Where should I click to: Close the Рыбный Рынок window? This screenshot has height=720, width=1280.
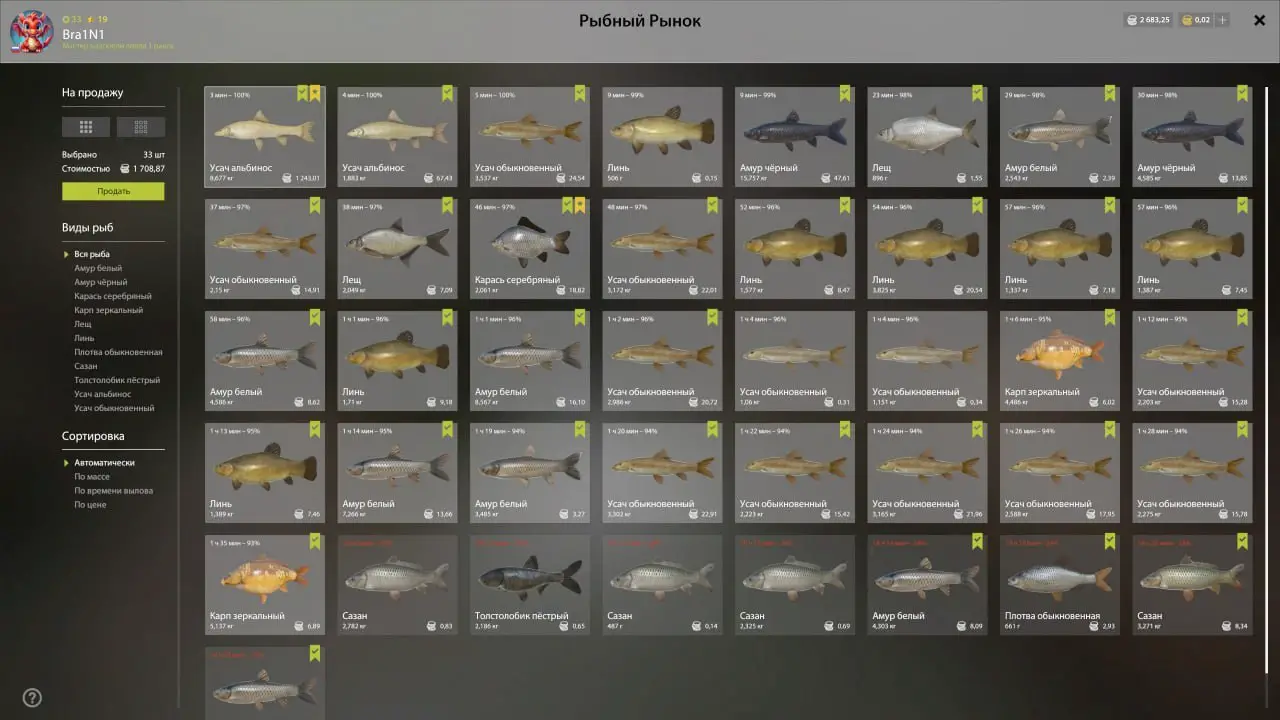[1260, 20]
